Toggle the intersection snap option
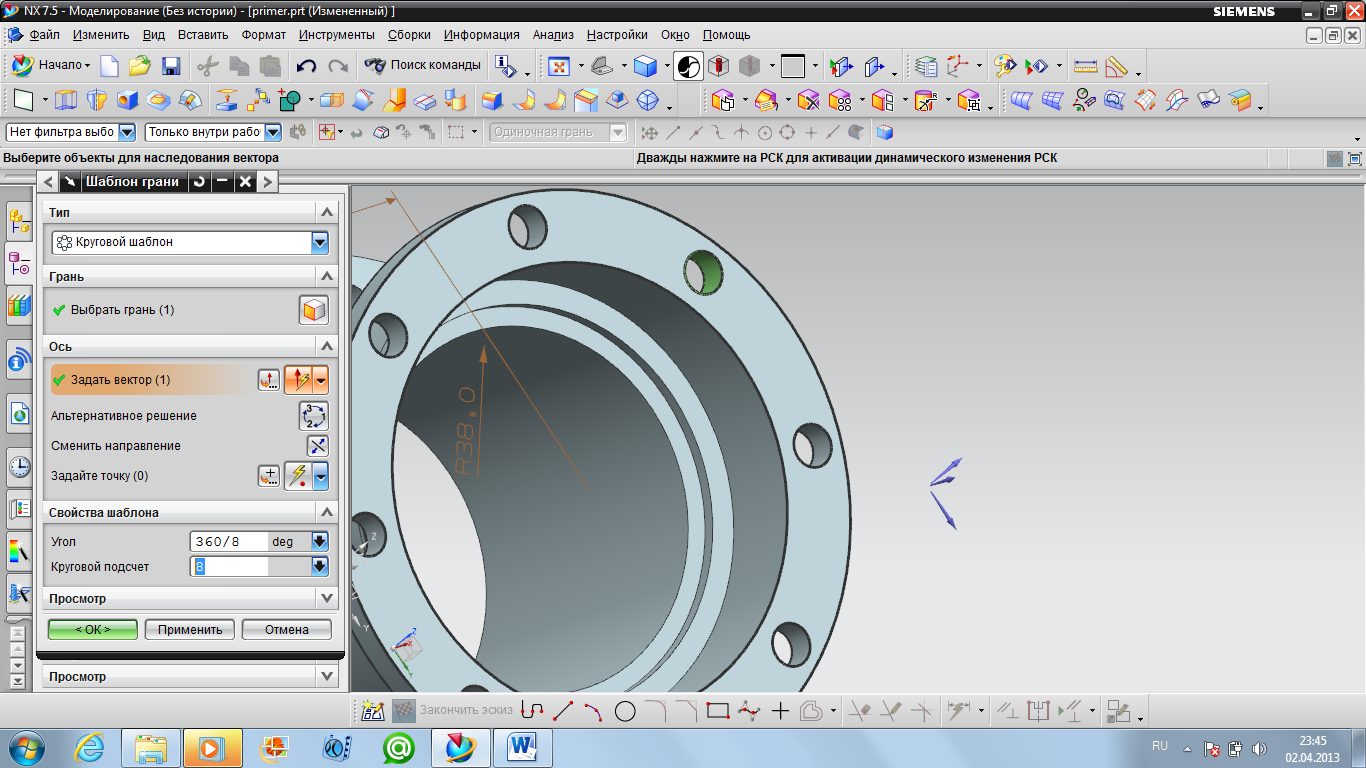1366x768 pixels. (741, 132)
